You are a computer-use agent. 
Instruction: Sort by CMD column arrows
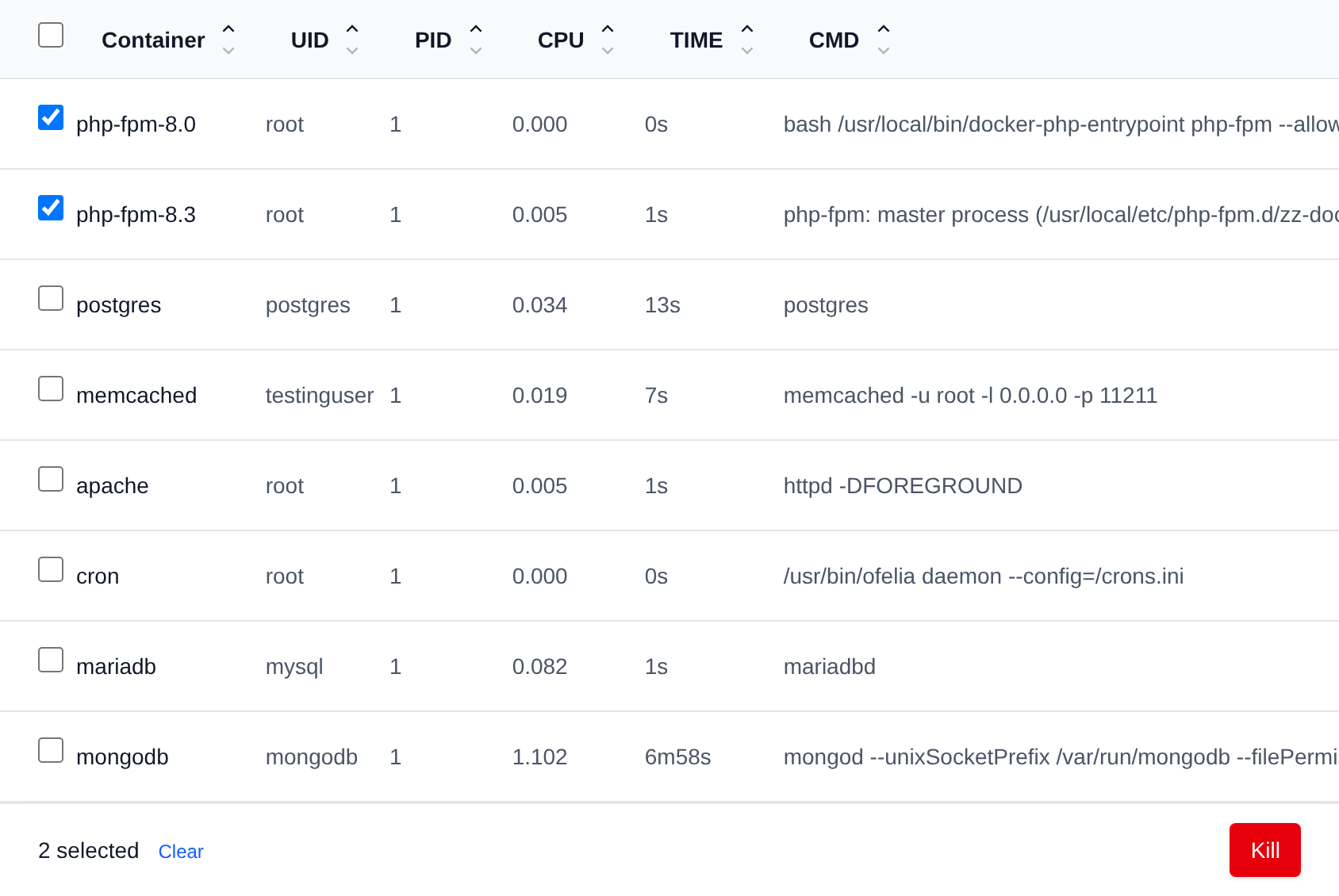click(x=884, y=40)
